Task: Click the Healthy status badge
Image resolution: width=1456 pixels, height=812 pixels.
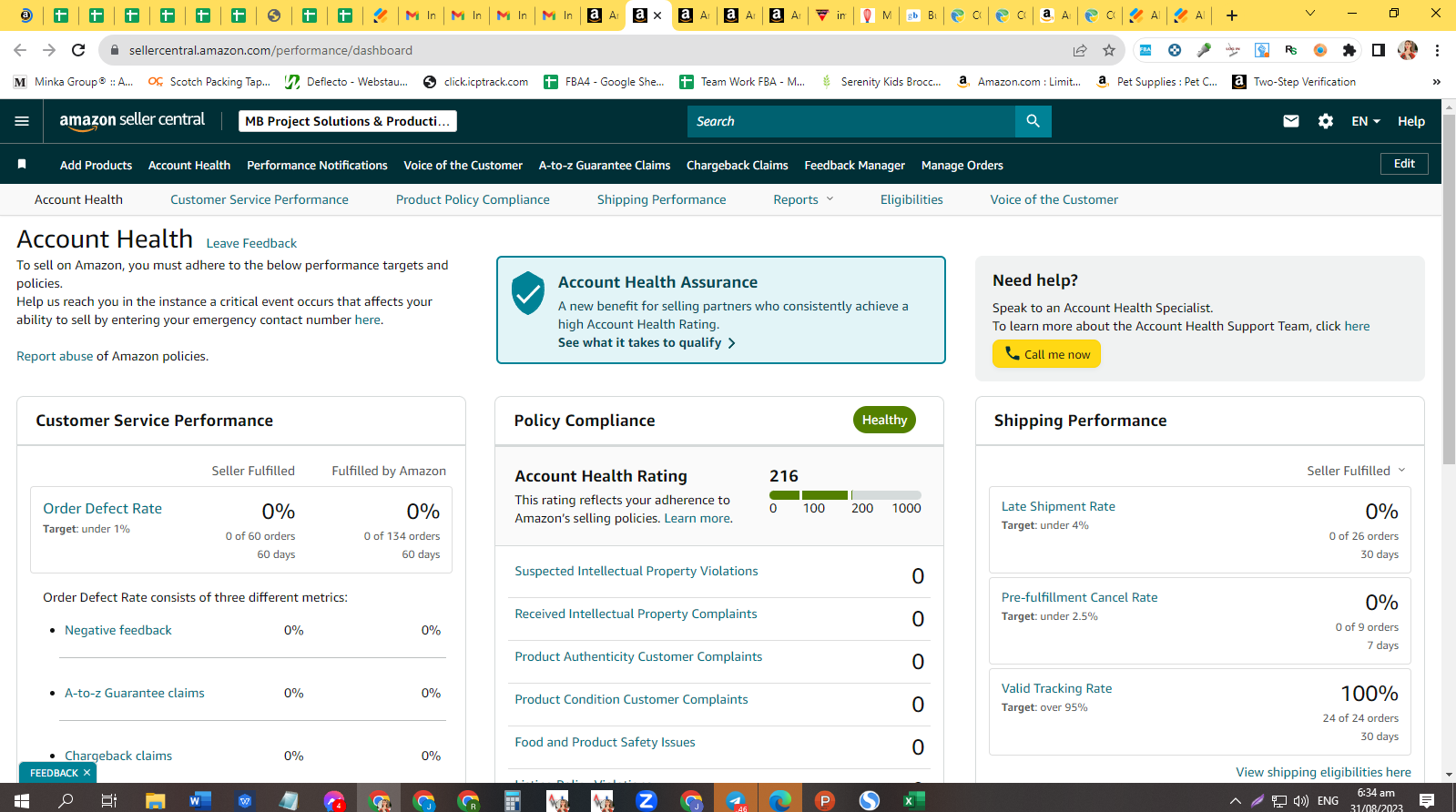Action: (x=884, y=420)
